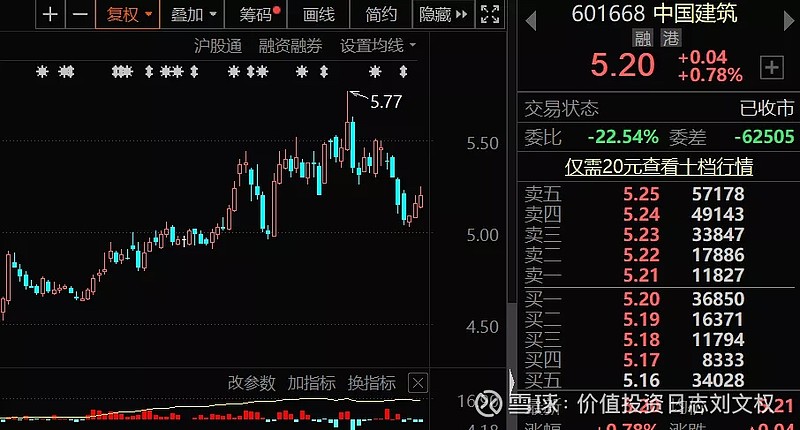The image size is (800, 430).
Task: Select 买一 price 5.20
Action: 641,299
